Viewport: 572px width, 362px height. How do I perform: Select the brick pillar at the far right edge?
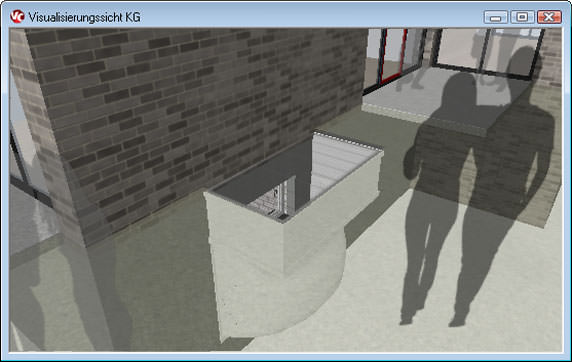552,58
